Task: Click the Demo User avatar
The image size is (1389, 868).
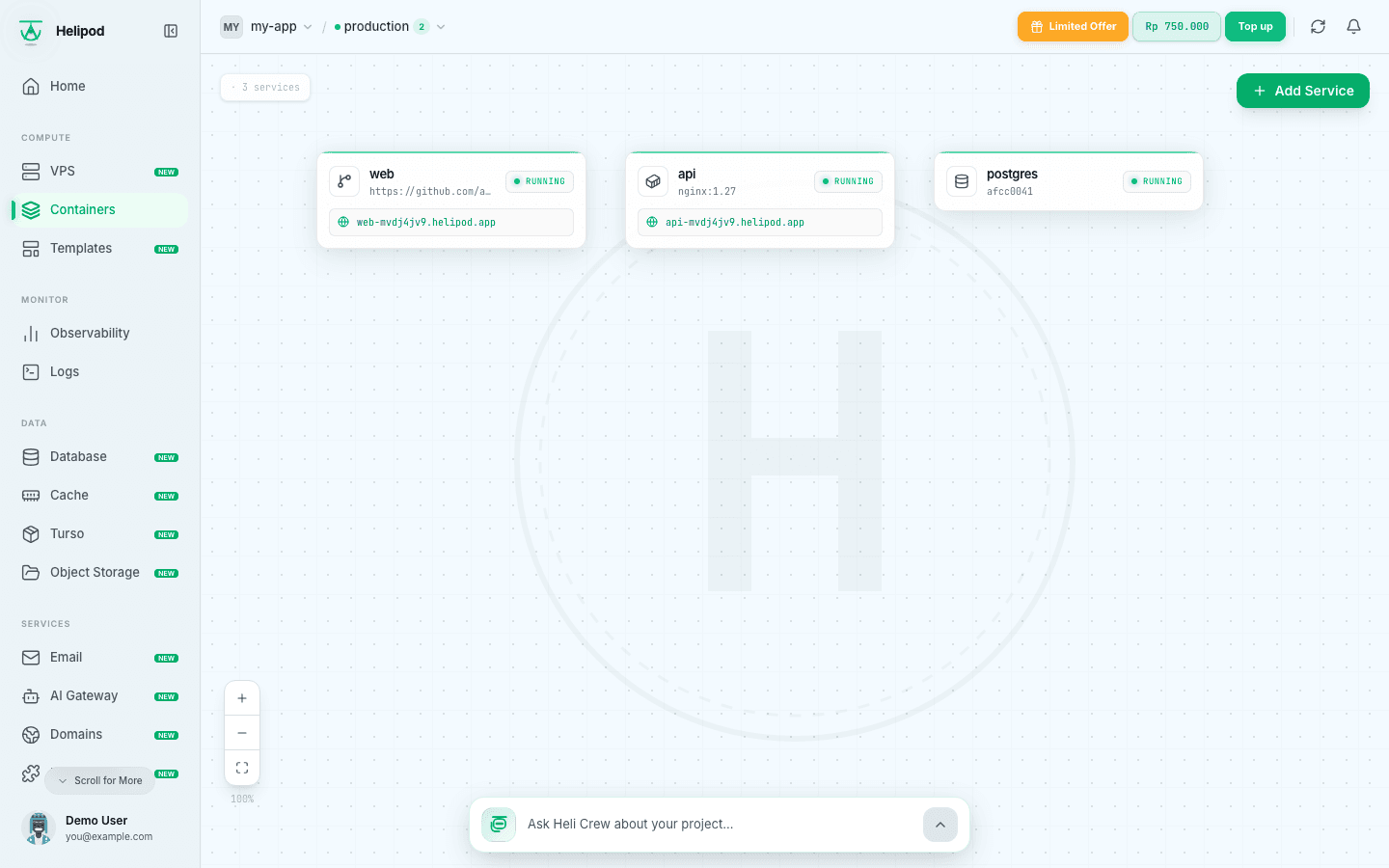Action: [x=39, y=827]
